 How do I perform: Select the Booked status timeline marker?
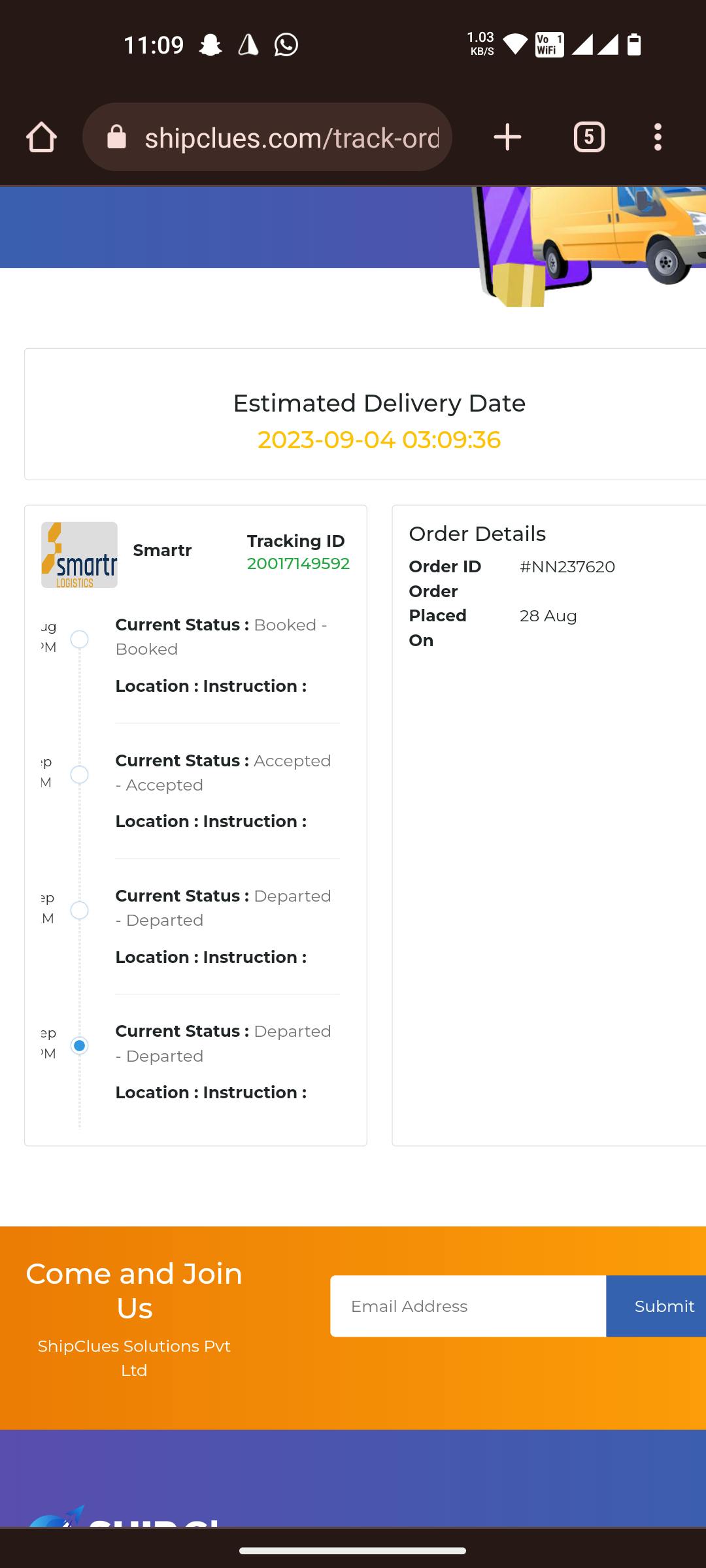[x=80, y=639]
